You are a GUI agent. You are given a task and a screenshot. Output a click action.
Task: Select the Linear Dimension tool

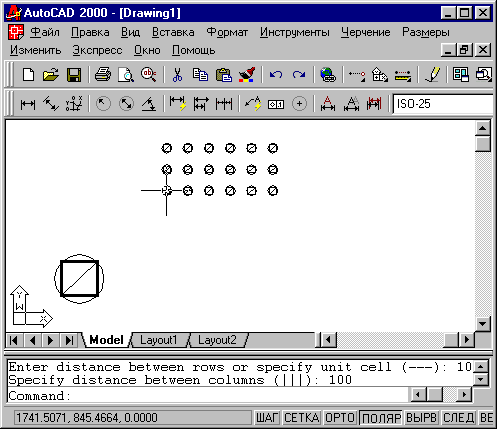pos(28,104)
